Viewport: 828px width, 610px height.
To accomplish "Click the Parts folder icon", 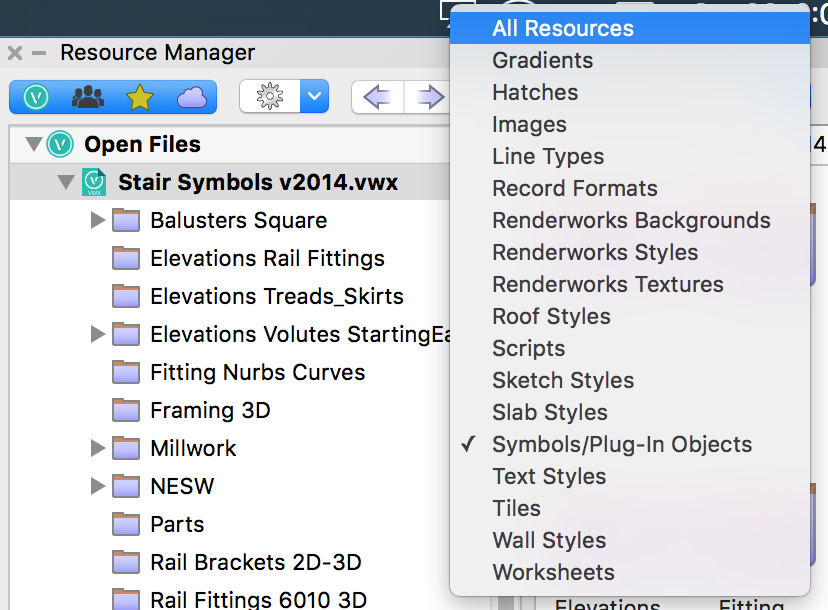I will pyautogui.click(x=126, y=524).
